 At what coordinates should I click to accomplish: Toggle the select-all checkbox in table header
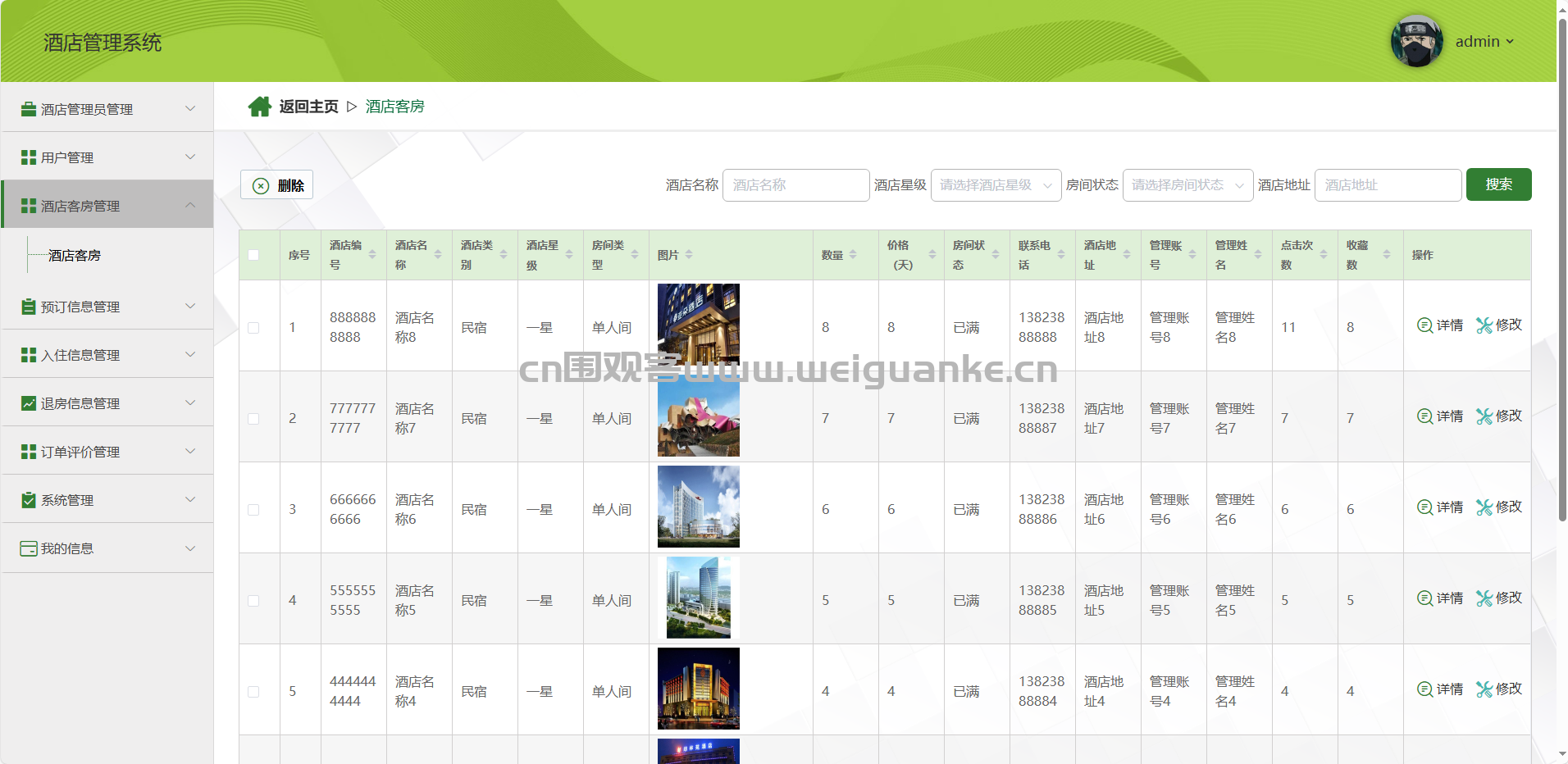click(253, 255)
